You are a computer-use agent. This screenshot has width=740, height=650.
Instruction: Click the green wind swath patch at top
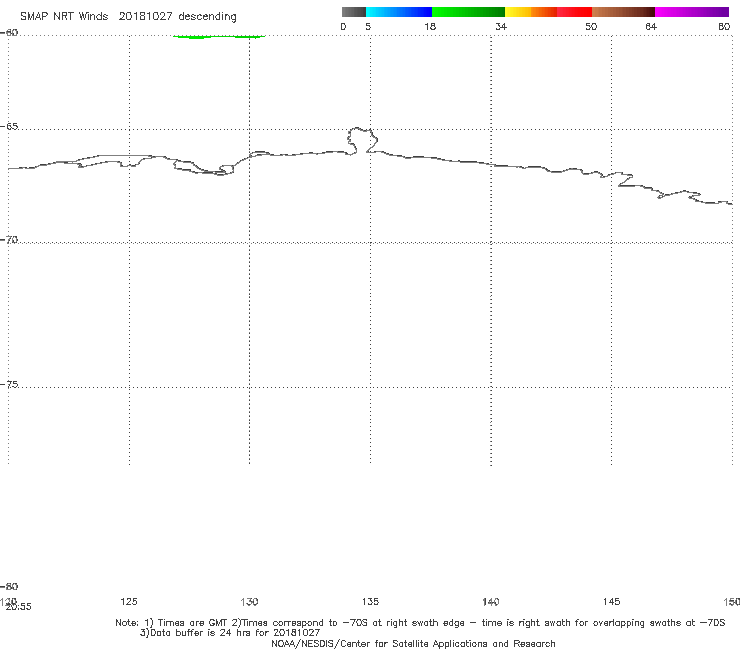pyautogui.click(x=219, y=36)
